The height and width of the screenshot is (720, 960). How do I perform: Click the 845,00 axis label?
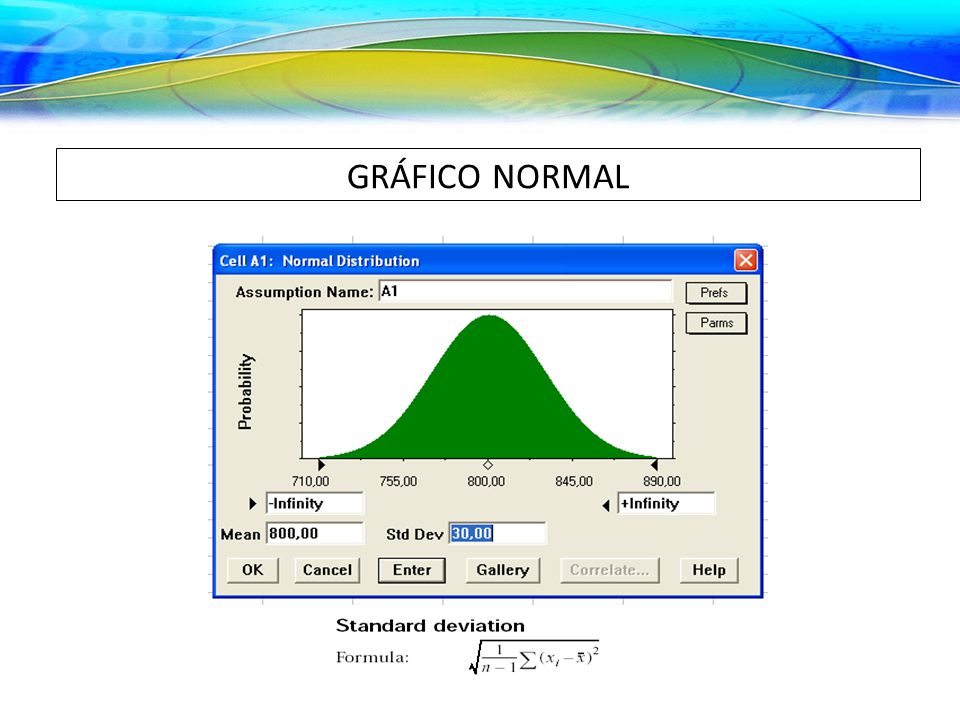click(x=574, y=481)
